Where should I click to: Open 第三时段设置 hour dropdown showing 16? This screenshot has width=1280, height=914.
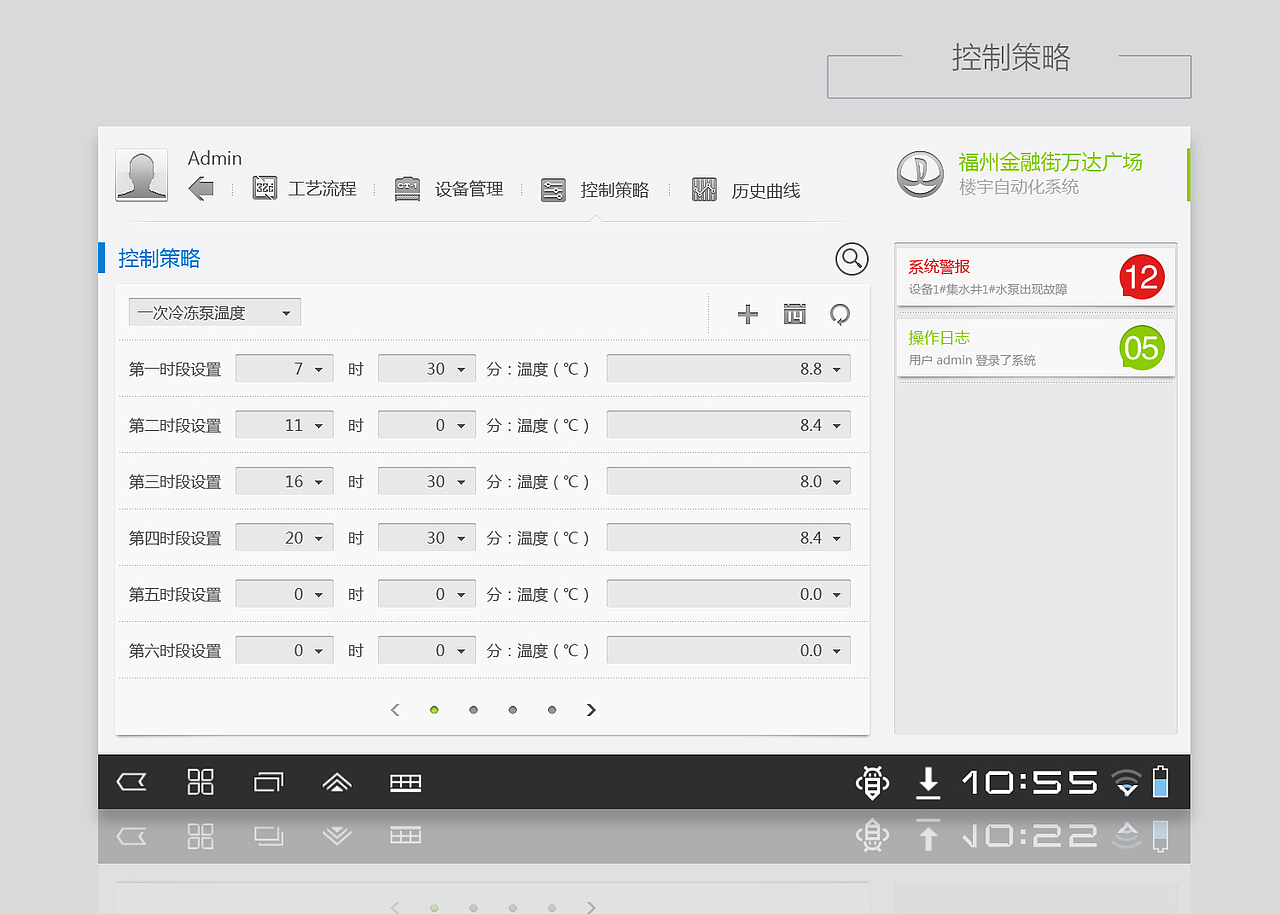tap(285, 480)
